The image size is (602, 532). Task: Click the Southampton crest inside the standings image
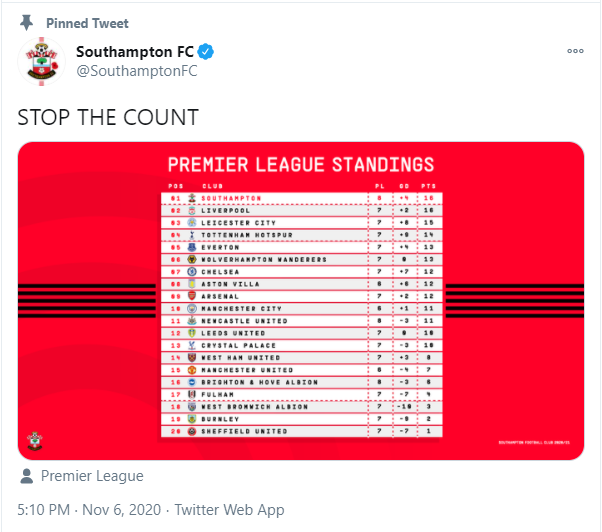[x=35, y=441]
